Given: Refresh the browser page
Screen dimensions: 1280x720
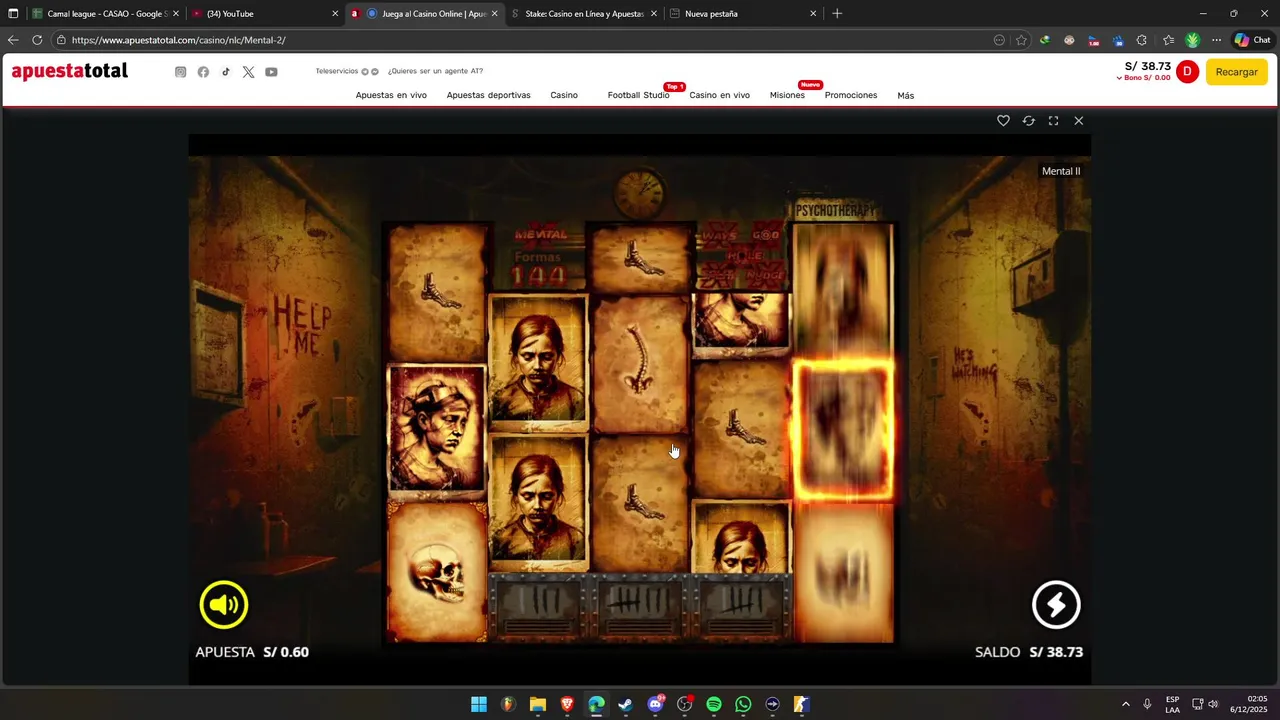Looking at the screenshot, I should (37, 40).
